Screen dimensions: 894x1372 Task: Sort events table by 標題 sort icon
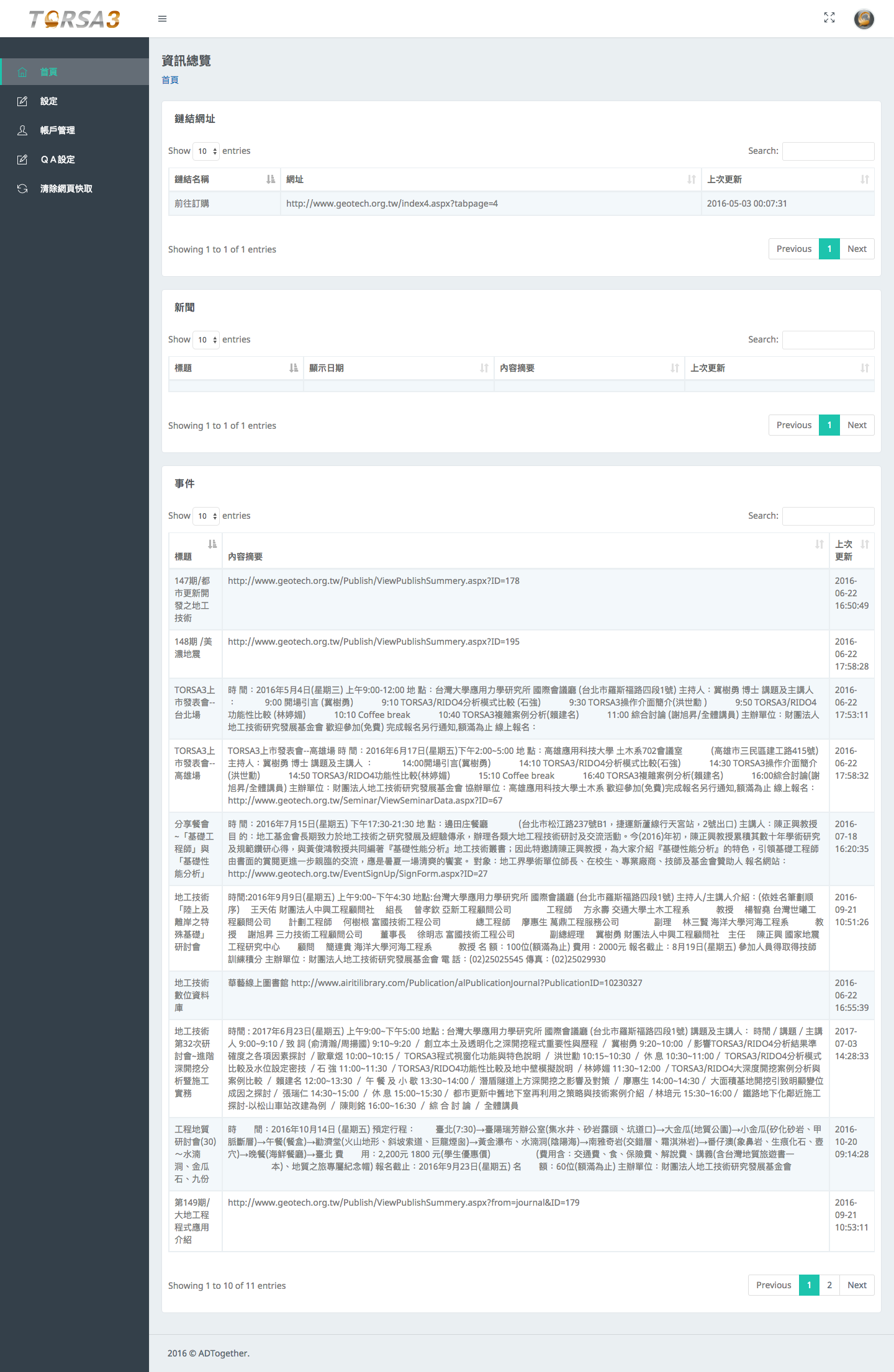click(212, 544)
